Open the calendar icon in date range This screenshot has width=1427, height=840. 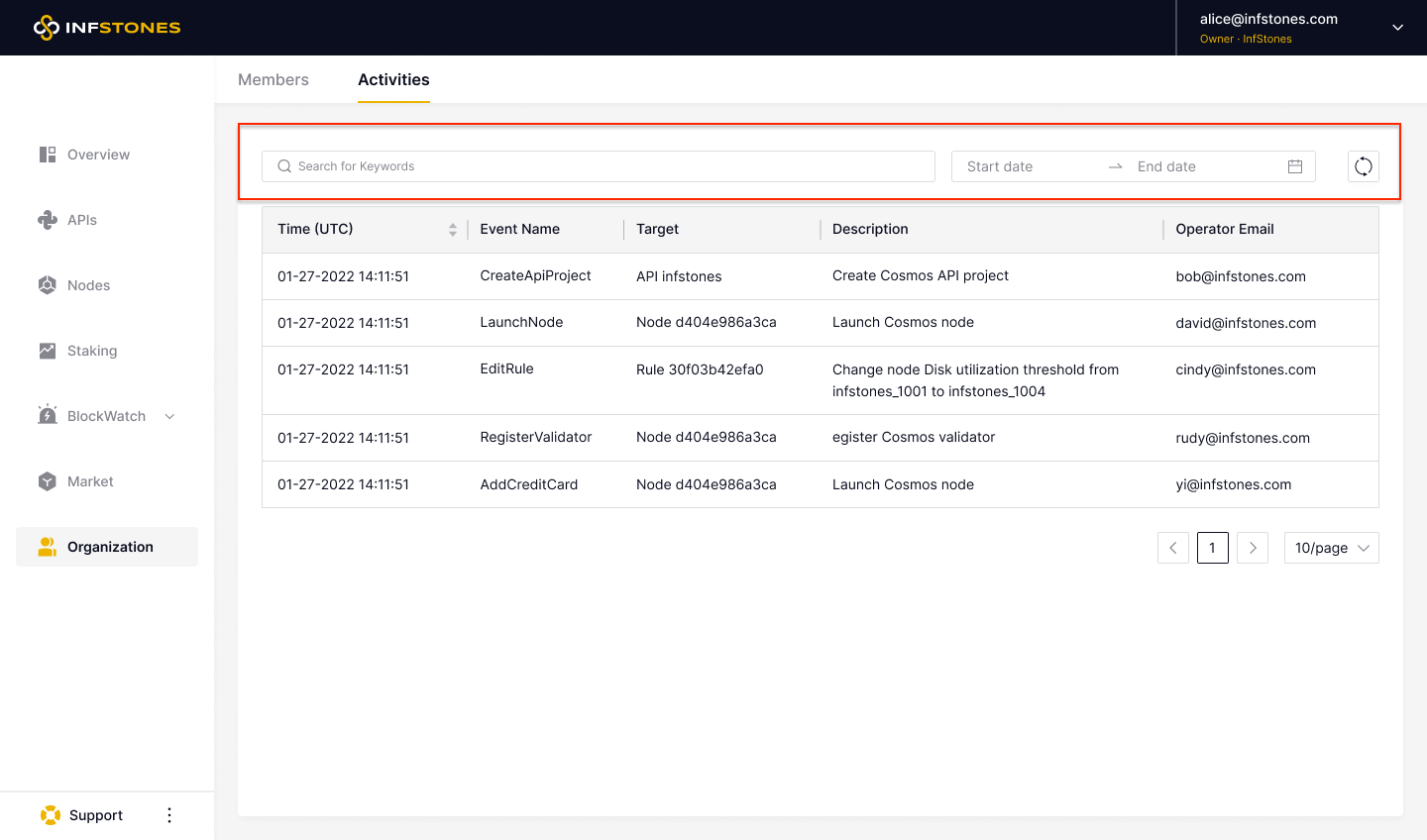point(1295,166)
